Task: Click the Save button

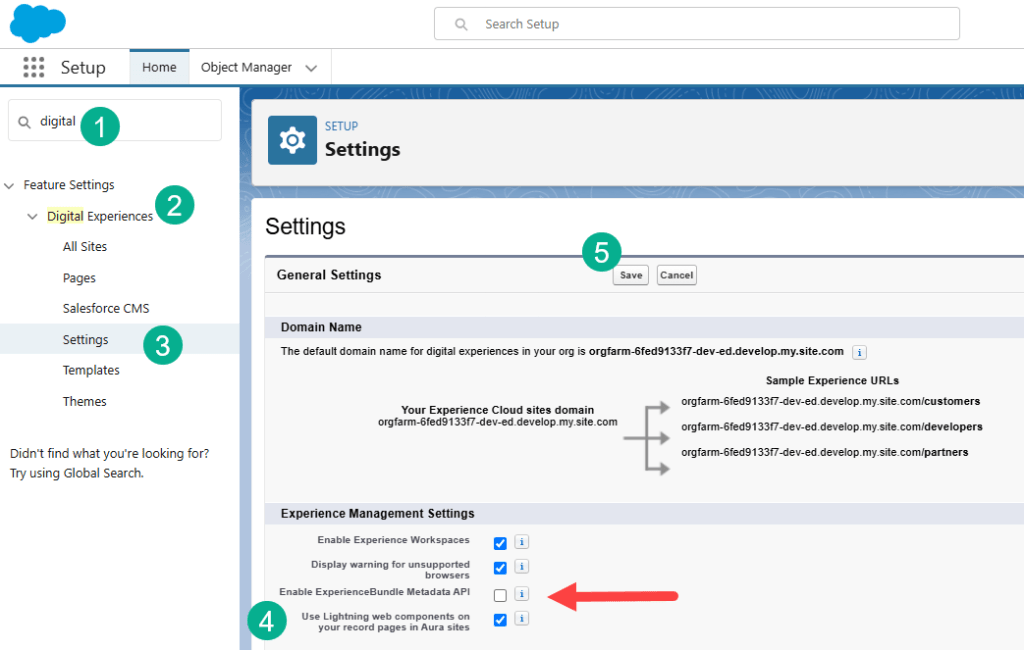Action: point(630,275)
